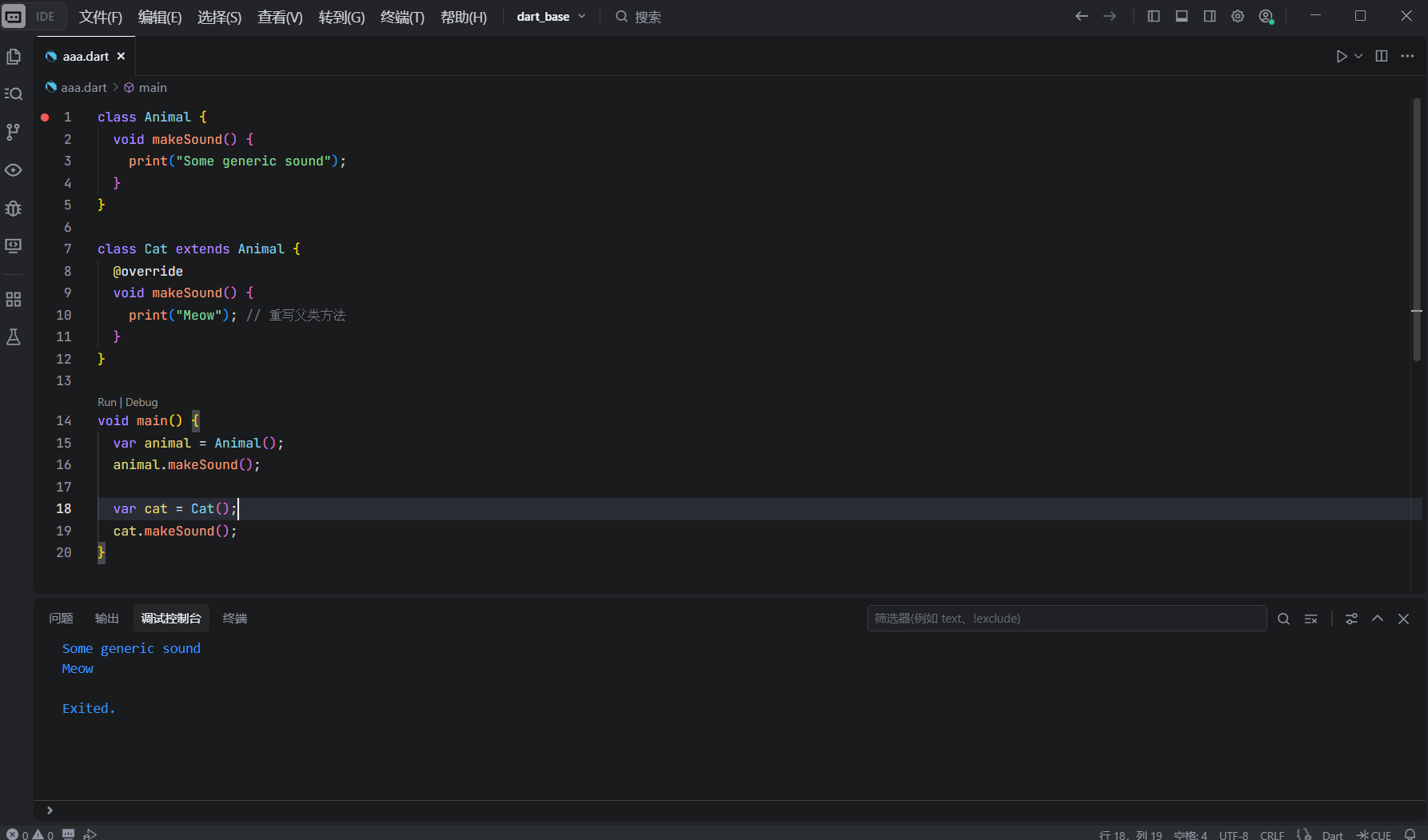Open the editor more actions ellipsis
1428x840 pixels.
[1408, 56]
